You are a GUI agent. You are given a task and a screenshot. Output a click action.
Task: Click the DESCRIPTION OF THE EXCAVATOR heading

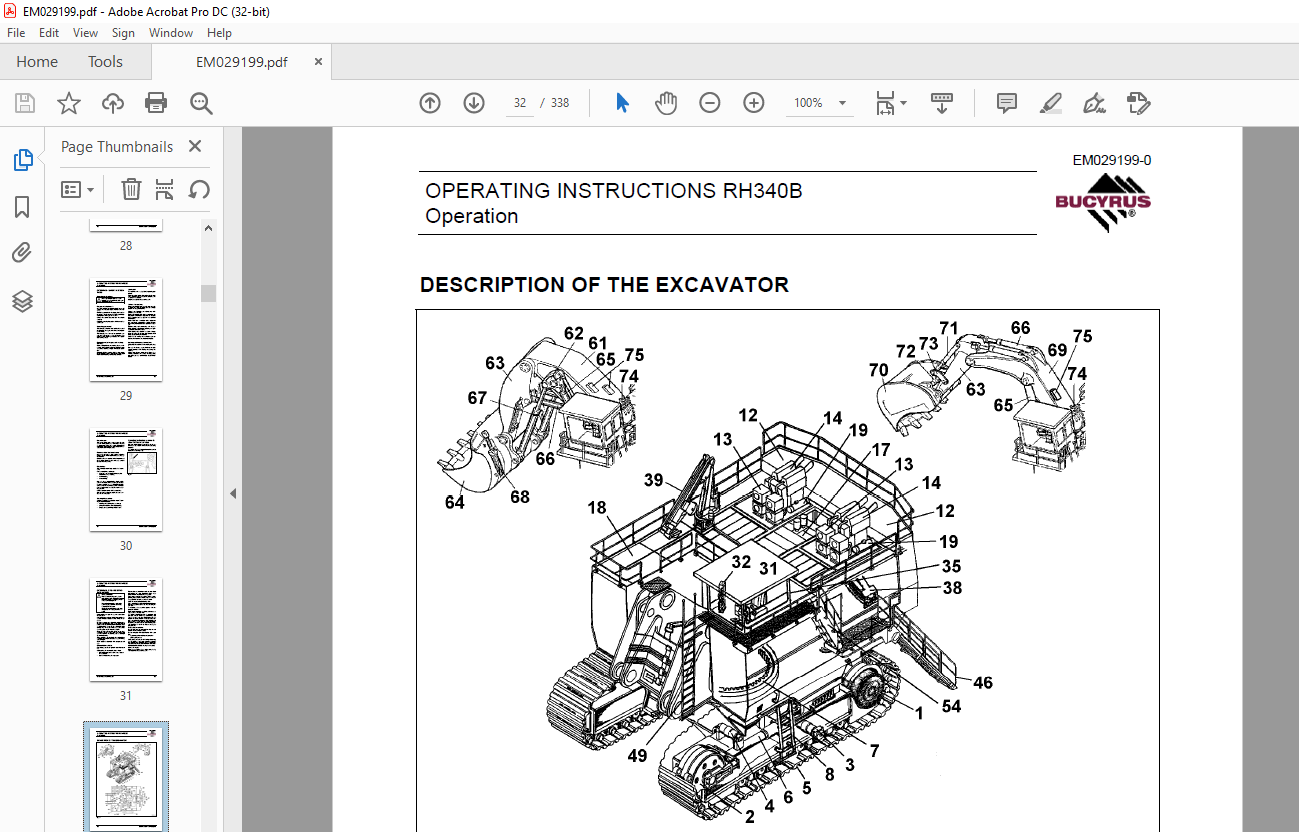(x=604, y=285)
